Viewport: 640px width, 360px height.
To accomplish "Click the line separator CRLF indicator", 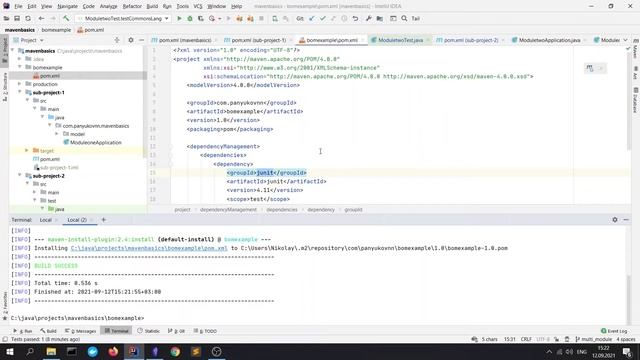I will (x=526, y=339).
